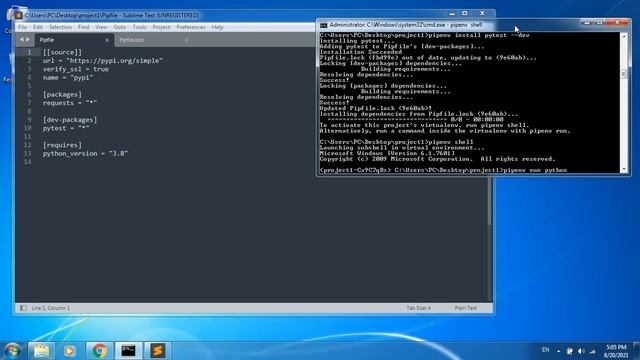Open the Preferences menu
Viewport: 640px width, 360px height.
click(x=191, y=27)
